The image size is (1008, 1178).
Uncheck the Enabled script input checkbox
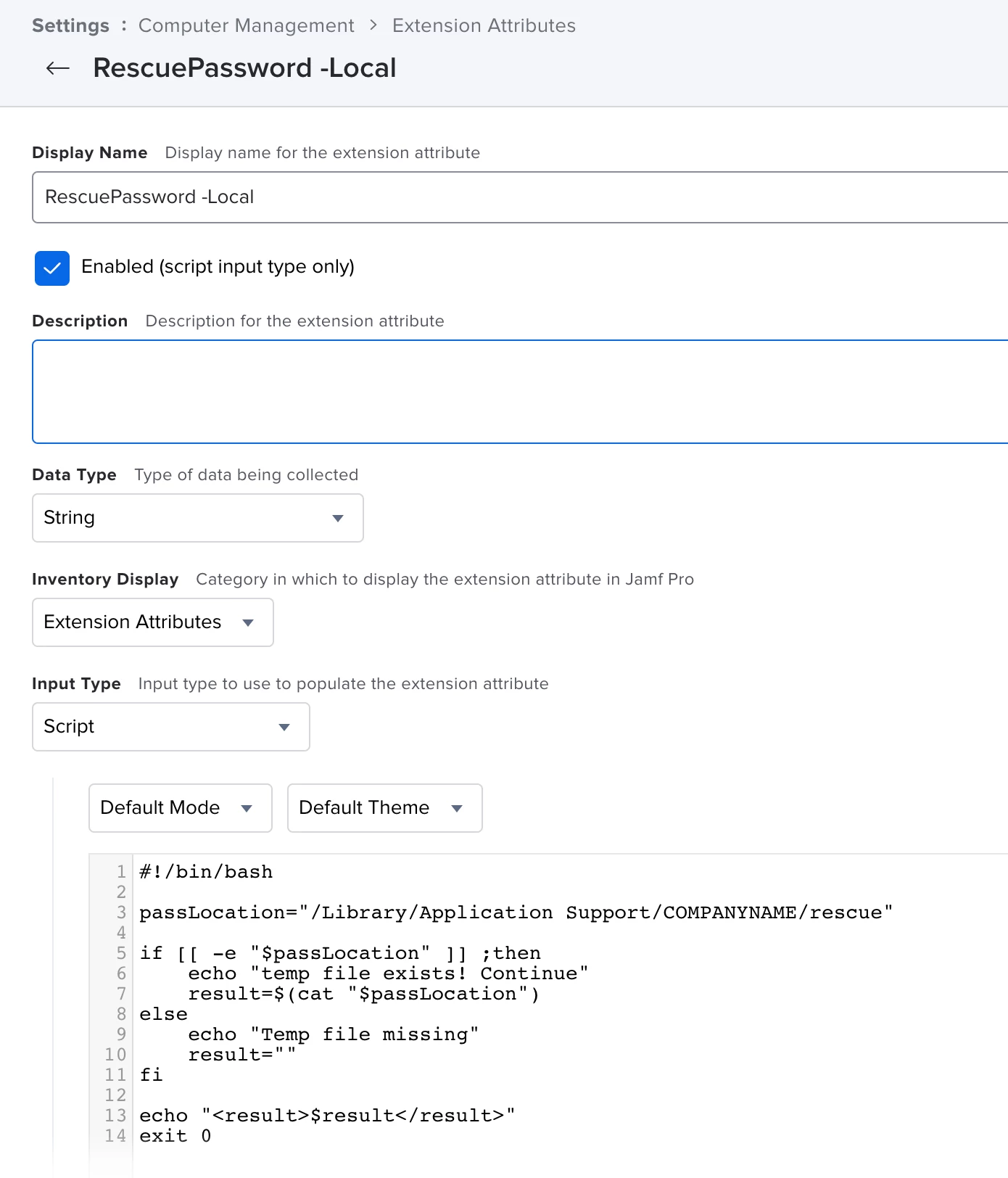[52, 268]
